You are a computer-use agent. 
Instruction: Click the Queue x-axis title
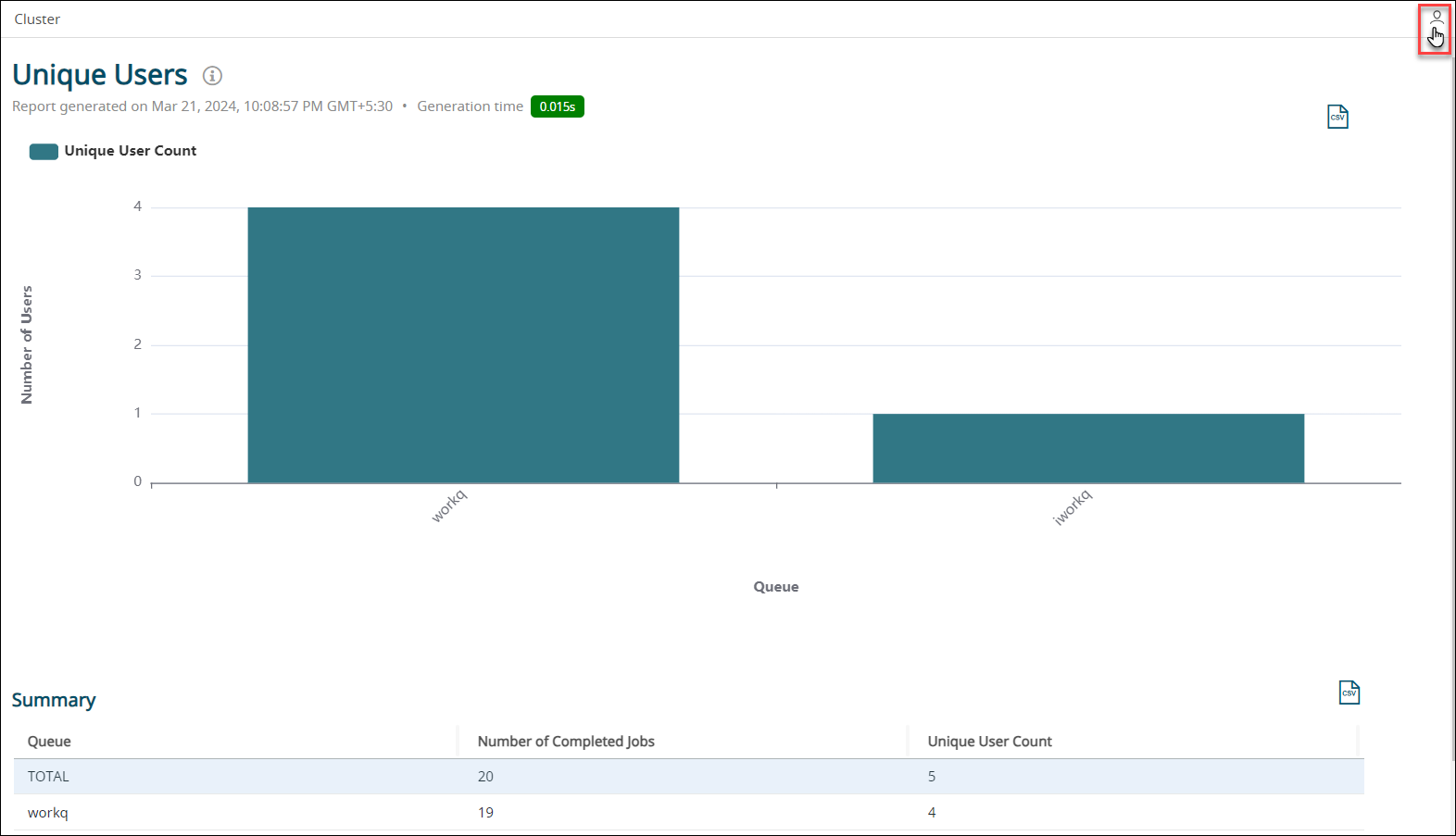[776, 587]
